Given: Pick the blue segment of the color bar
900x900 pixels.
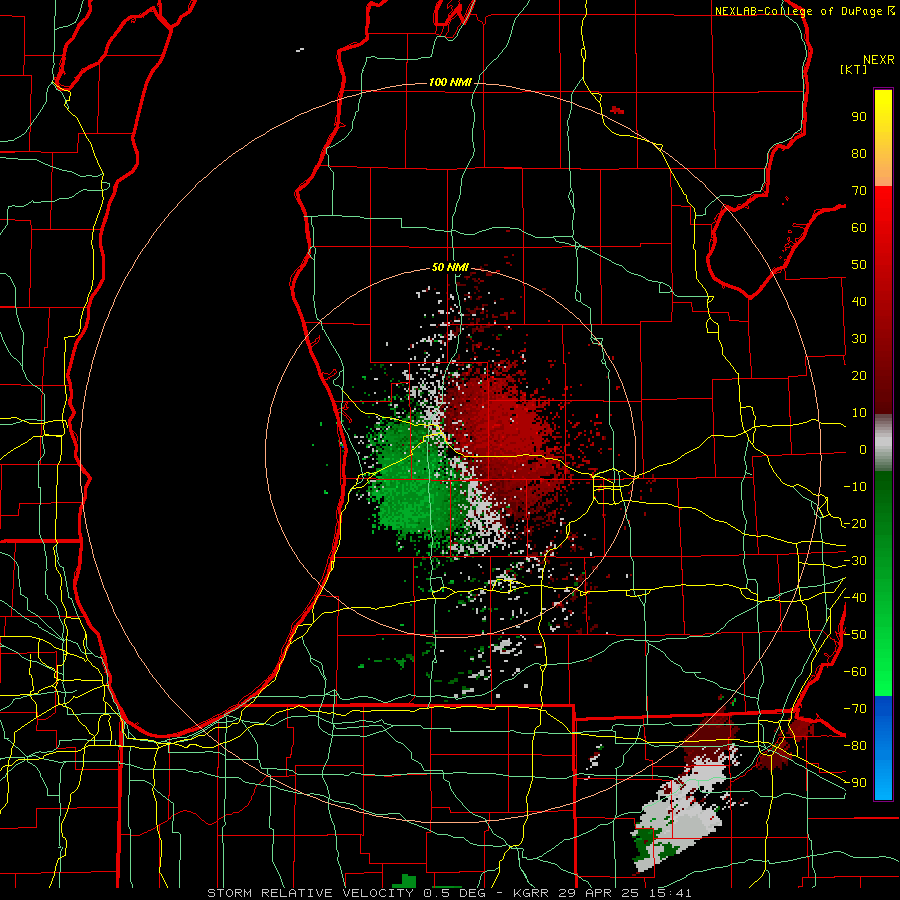Looking at the screenshot, I should (x=883, y=748).
